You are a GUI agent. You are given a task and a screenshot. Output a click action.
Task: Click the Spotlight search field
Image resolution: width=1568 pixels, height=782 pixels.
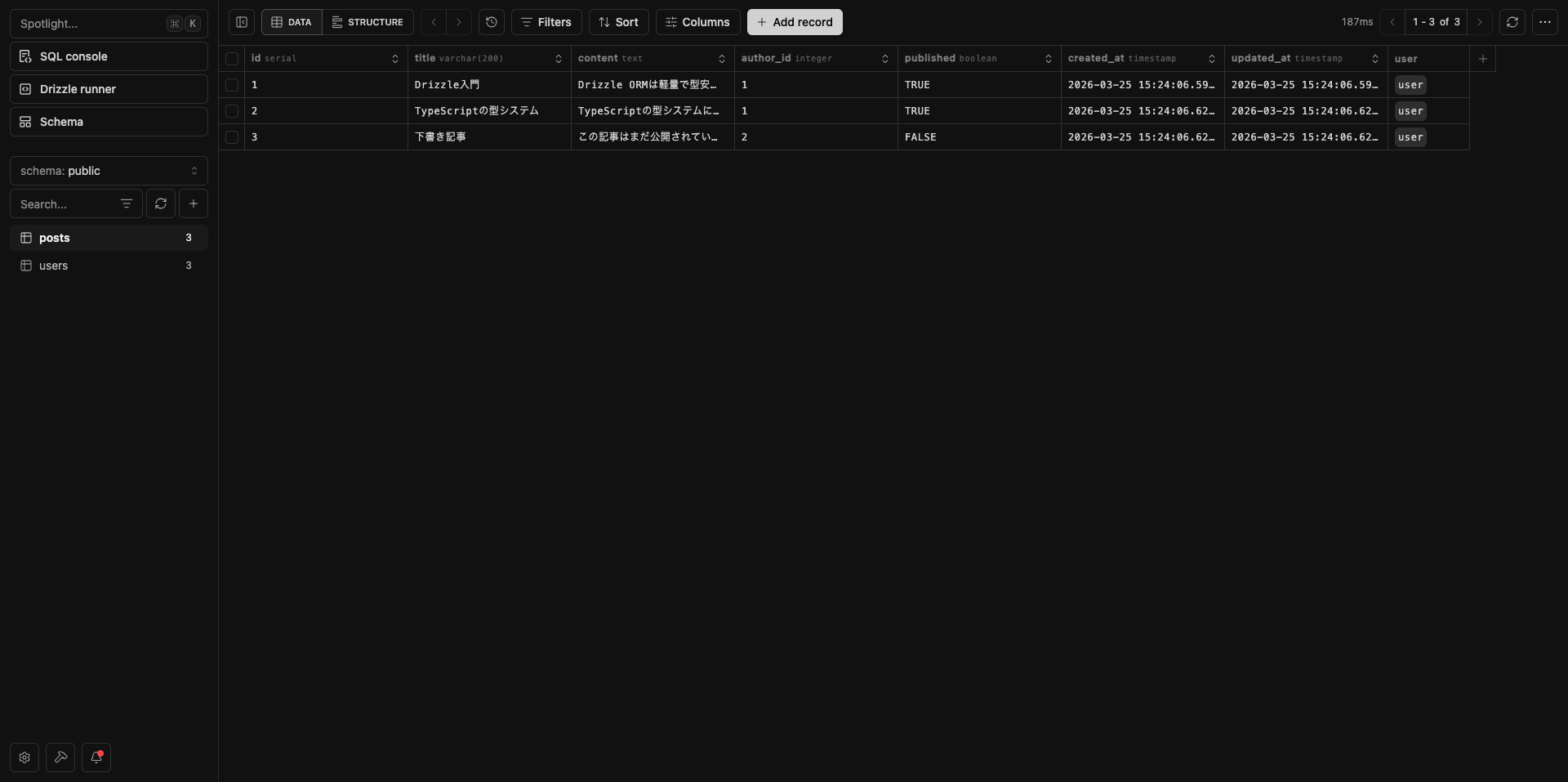90,24
